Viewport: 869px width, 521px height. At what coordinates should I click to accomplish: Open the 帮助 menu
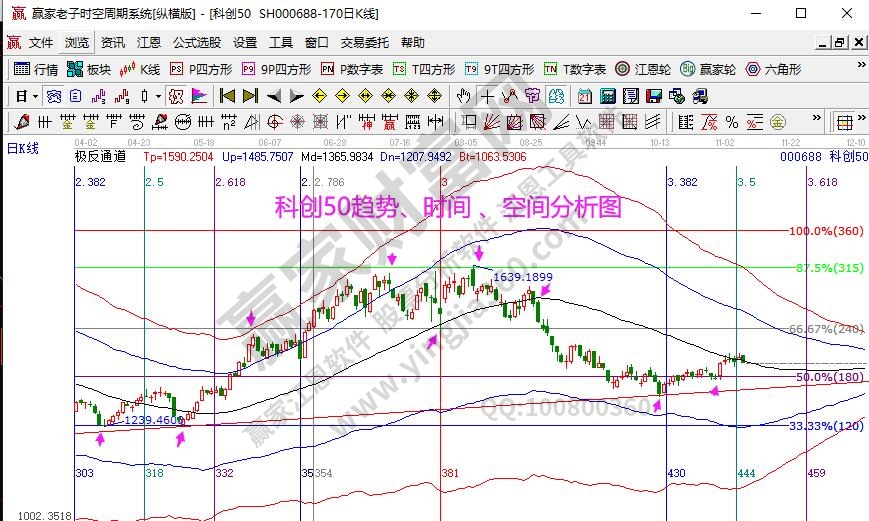click(413, 43)
